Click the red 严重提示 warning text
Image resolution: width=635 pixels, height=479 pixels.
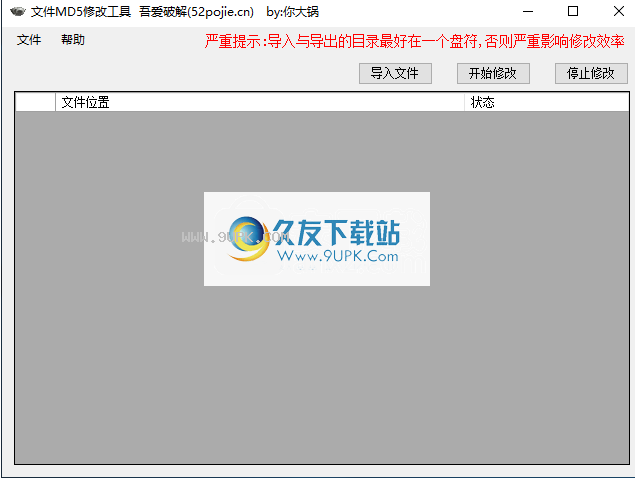(415, 41)
